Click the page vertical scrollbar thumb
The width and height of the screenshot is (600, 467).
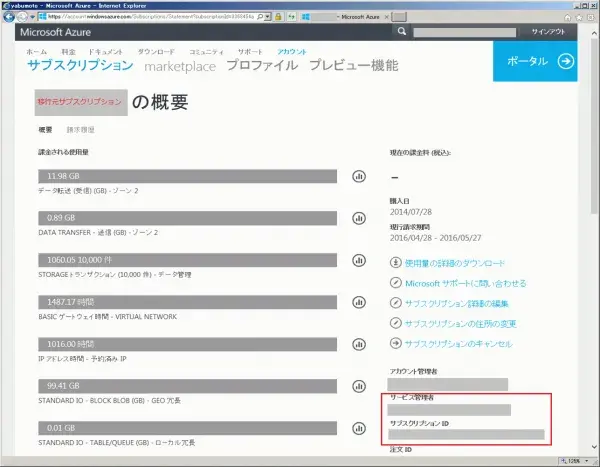[594, 126]
